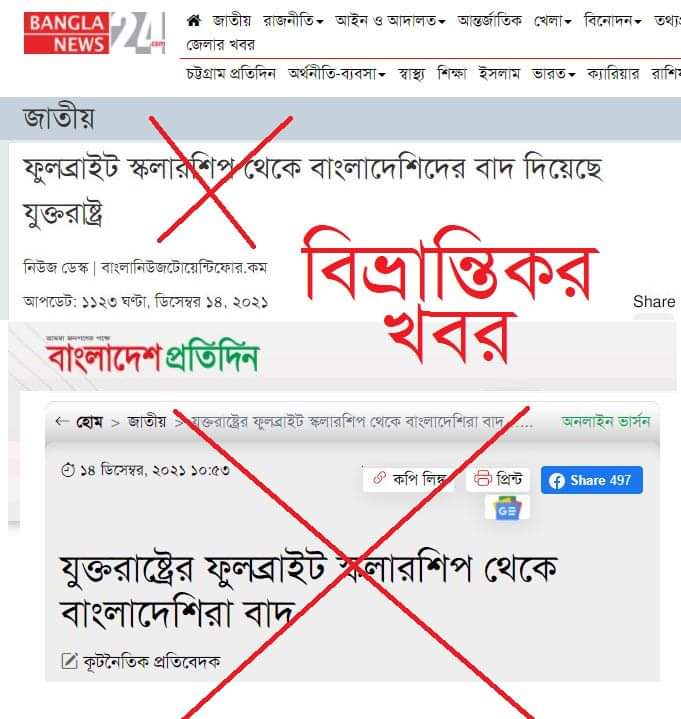This screenshot has height=719, width=681.
Task: Click the home icon in navigation bar
Action: point(194,20)
